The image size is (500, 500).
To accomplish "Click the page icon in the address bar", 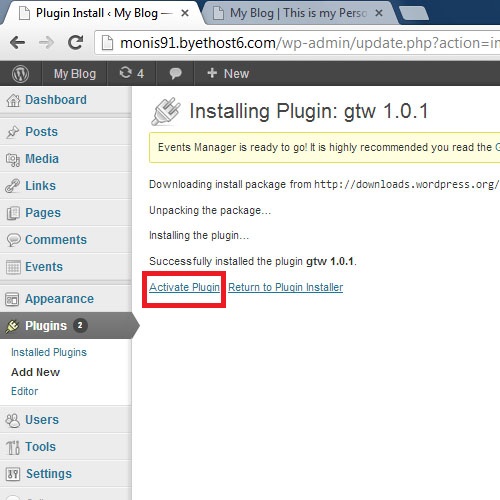I will pyautogui.click(x=107, y=43).
